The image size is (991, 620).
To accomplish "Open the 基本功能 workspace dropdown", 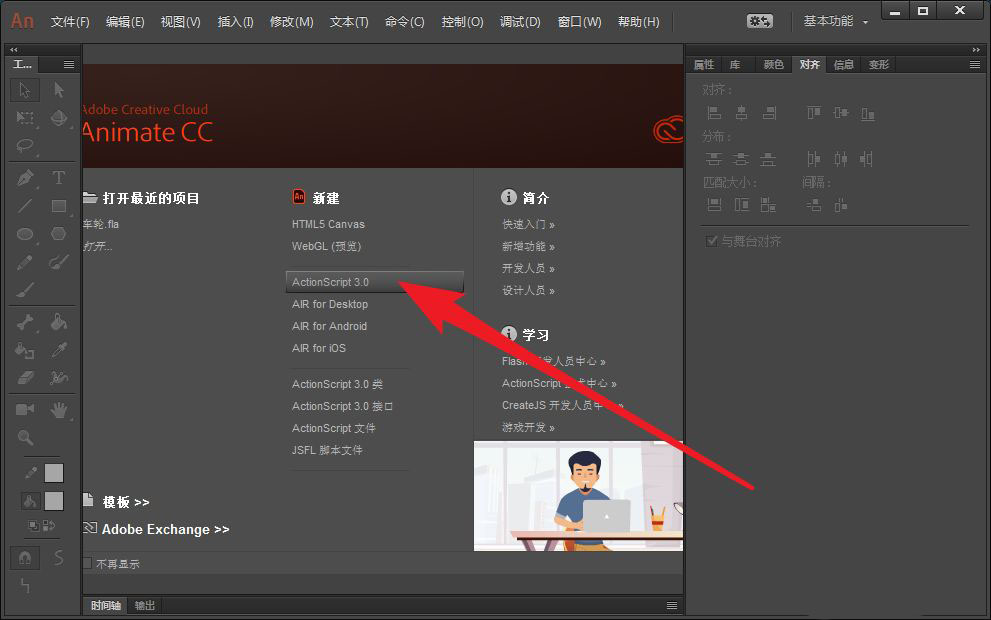I will [x=836, y=21].
